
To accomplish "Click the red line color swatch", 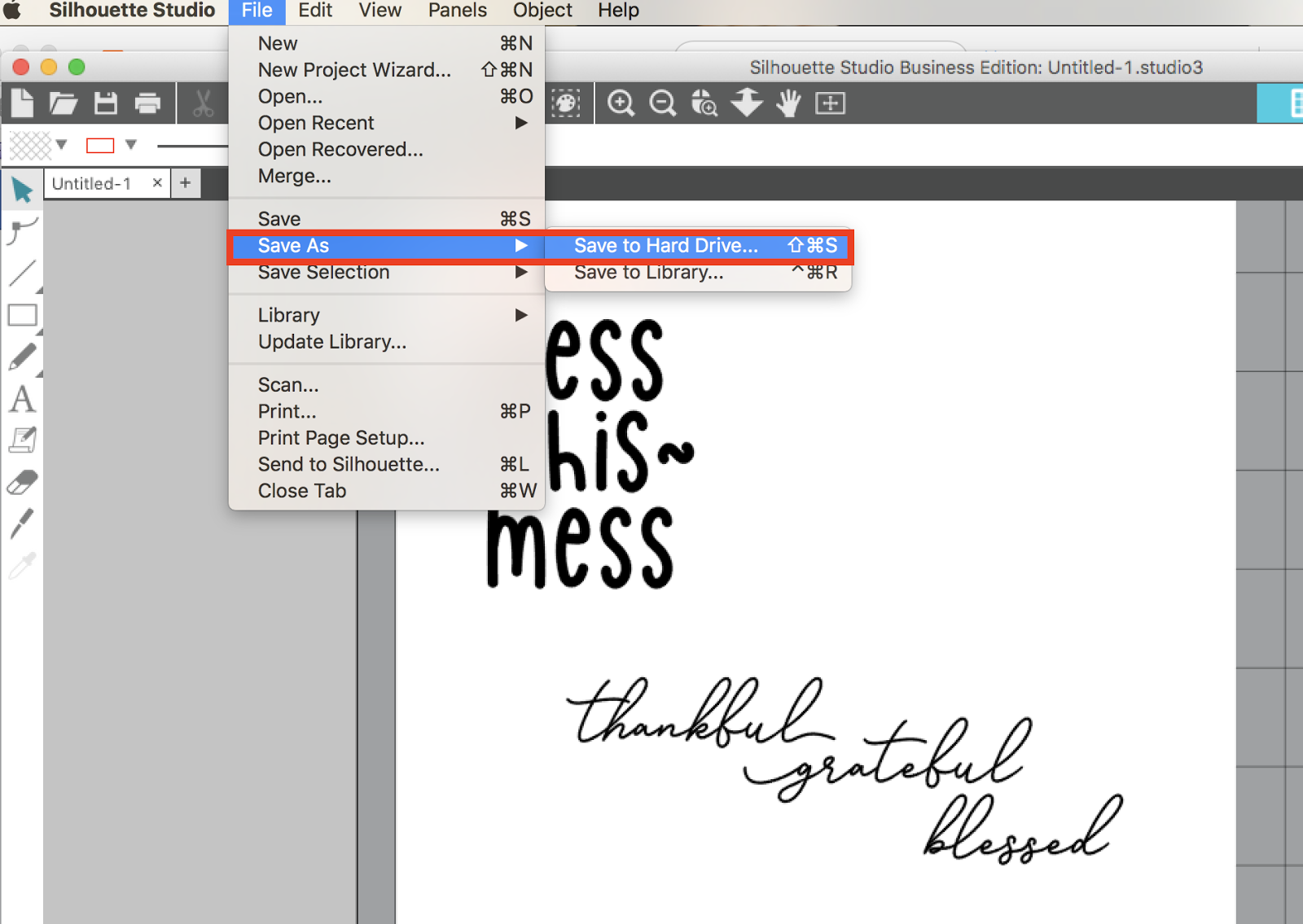I will click(99, 145).
